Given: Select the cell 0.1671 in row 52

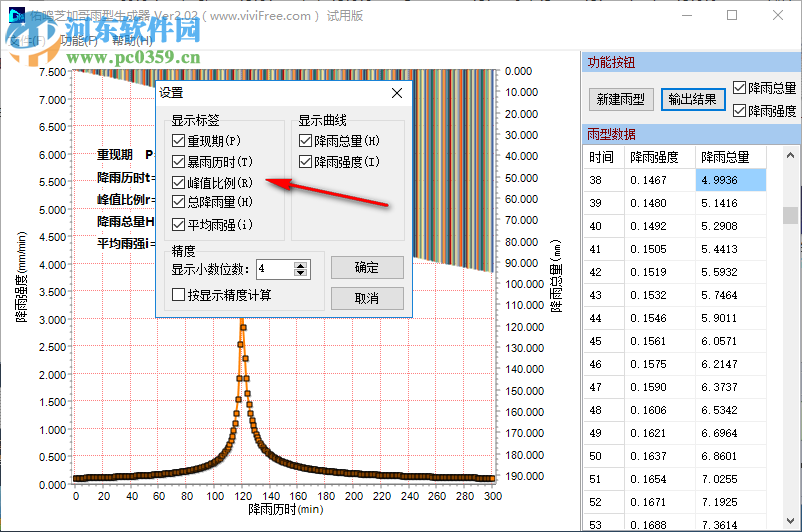Looking at the screenshot, I should (659, 502).
